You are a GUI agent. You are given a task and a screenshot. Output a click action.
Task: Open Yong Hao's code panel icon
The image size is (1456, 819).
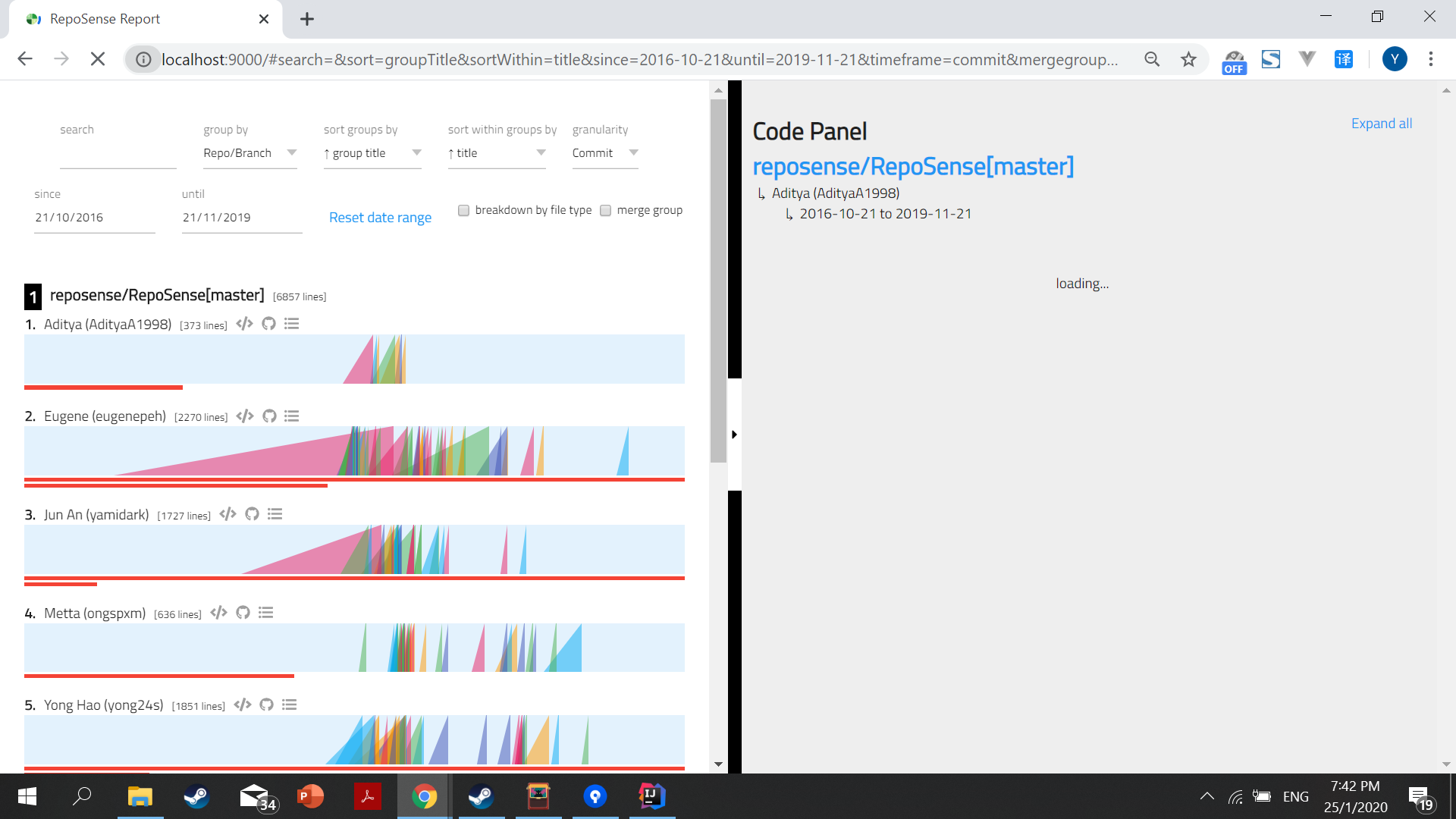coord(242,704)
